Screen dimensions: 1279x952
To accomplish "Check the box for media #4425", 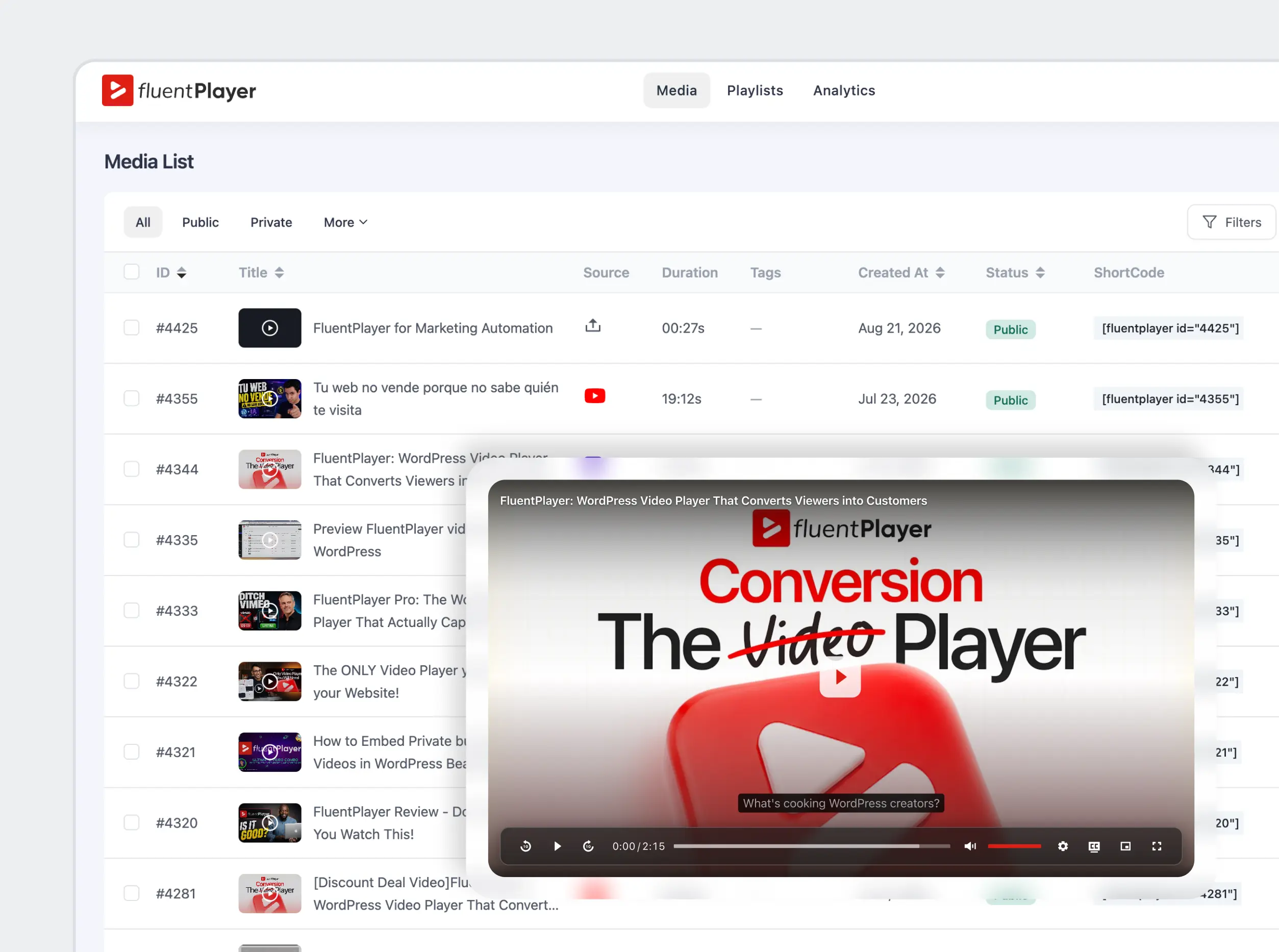I will click(131, 328).
